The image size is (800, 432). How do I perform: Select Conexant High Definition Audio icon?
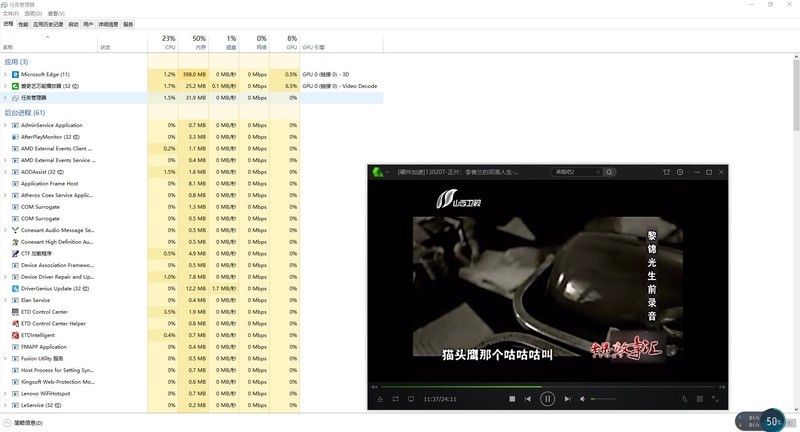pyautogui.click(x=15, y=242)
